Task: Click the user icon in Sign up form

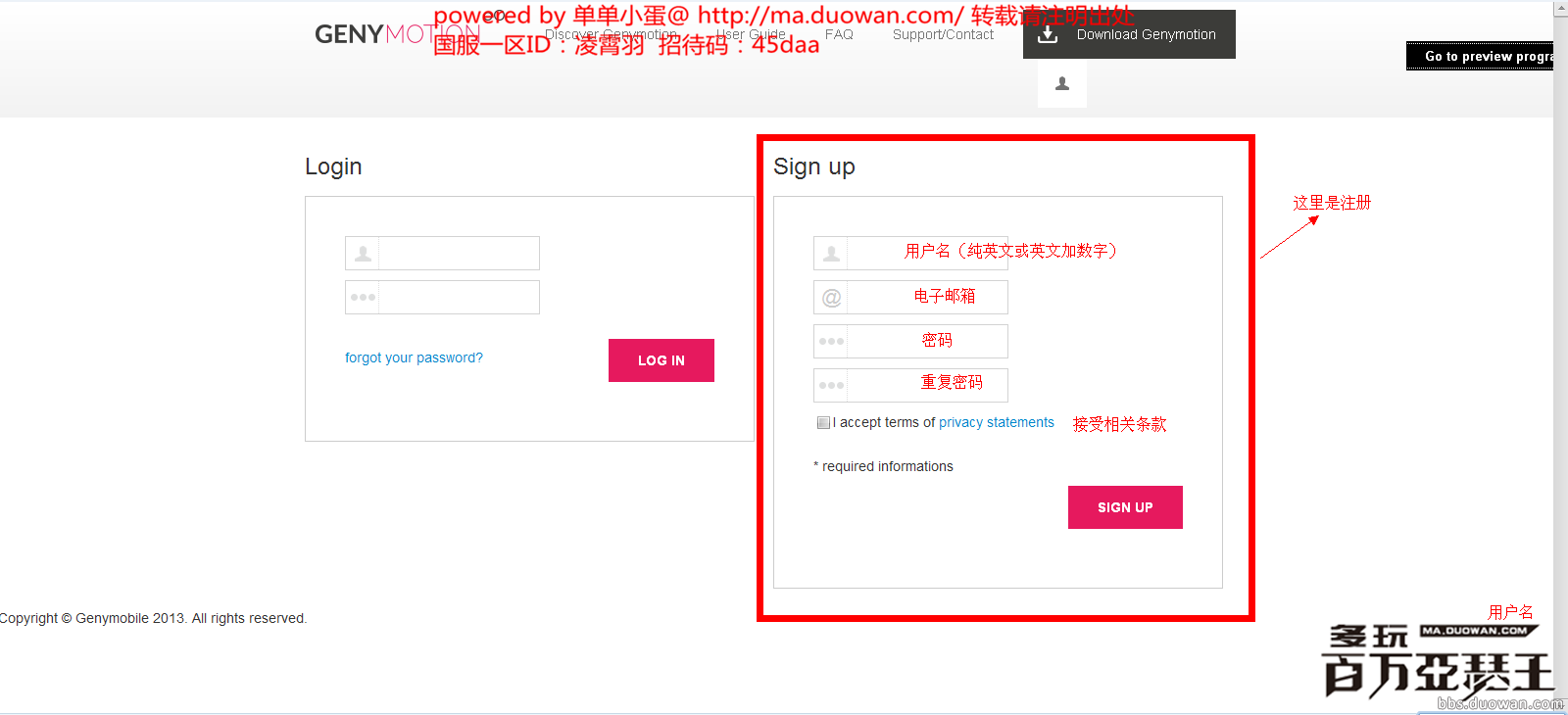Action: coord(831,254)
